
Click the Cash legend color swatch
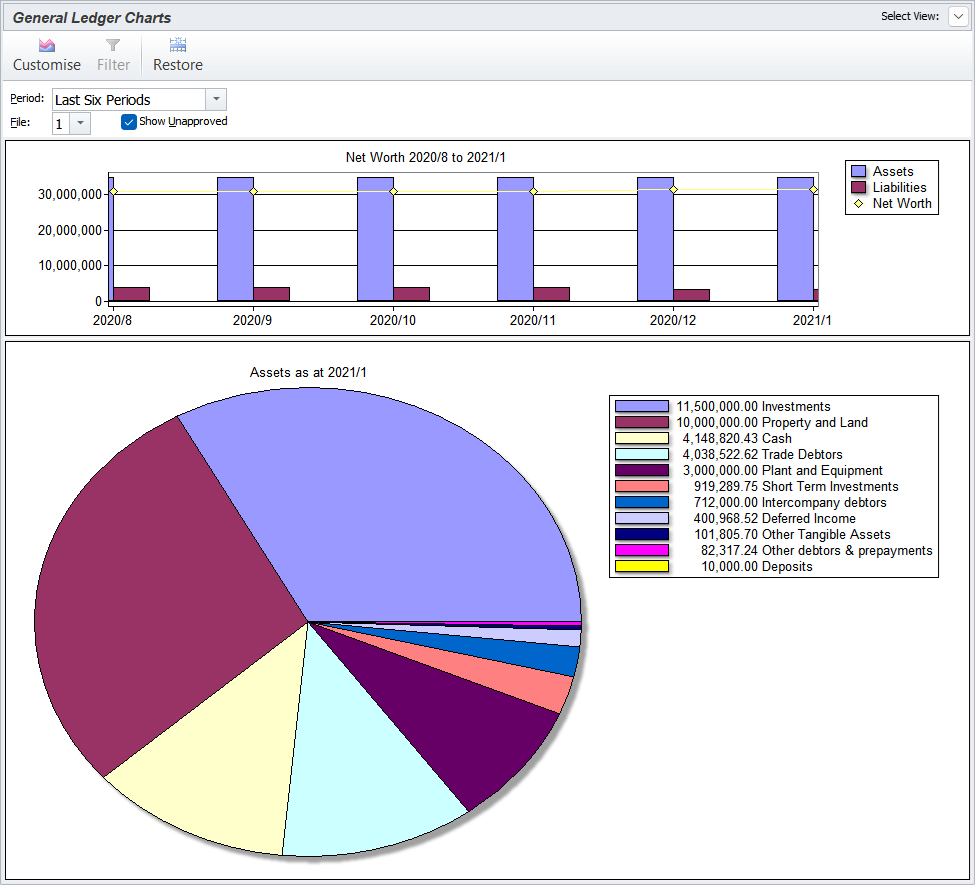[640, 438]
